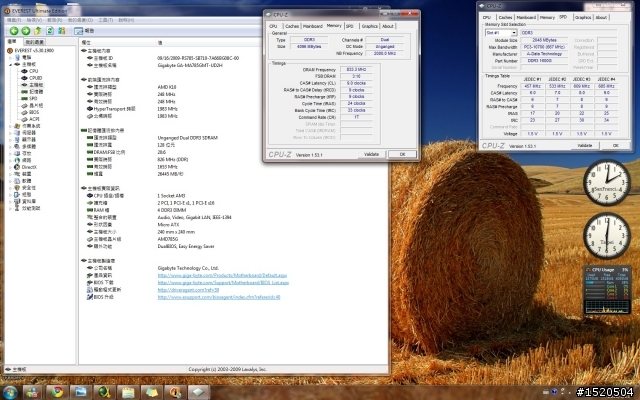Open the esupport.com biosagent link
The image size is (640, 400).
tap(219, 297)
